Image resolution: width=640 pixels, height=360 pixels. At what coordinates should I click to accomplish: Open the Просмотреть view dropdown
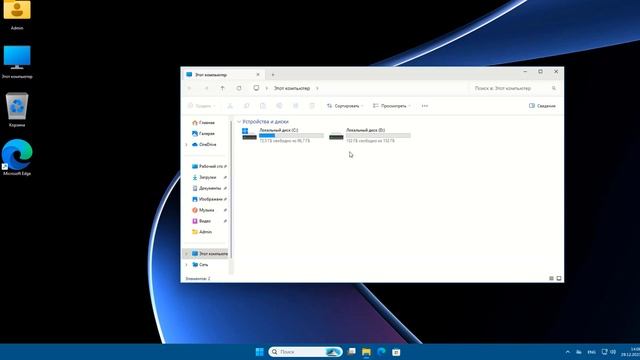pyautogui.click(x=392, y=106)
